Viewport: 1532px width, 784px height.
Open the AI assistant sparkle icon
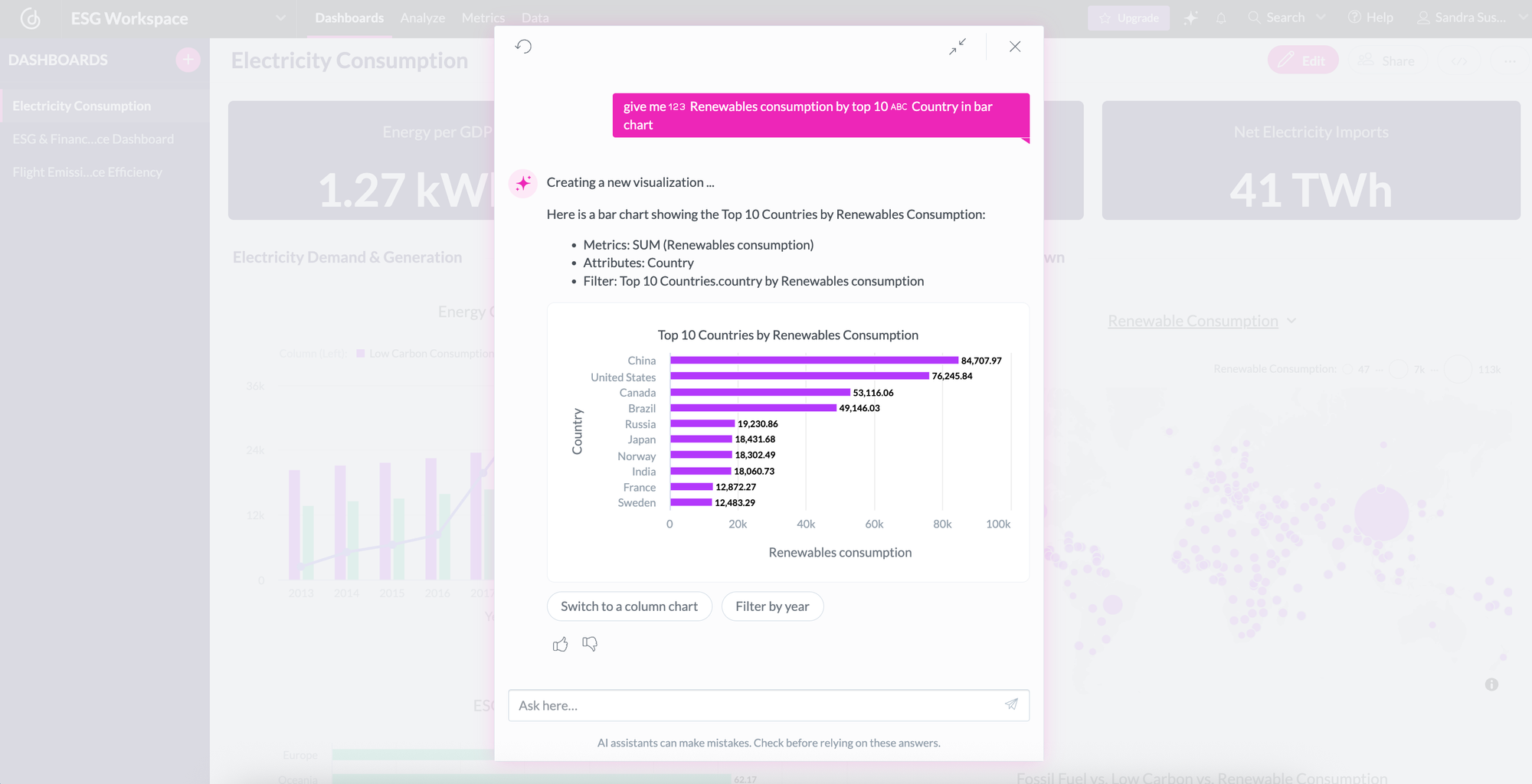[x=1190, y=17]
